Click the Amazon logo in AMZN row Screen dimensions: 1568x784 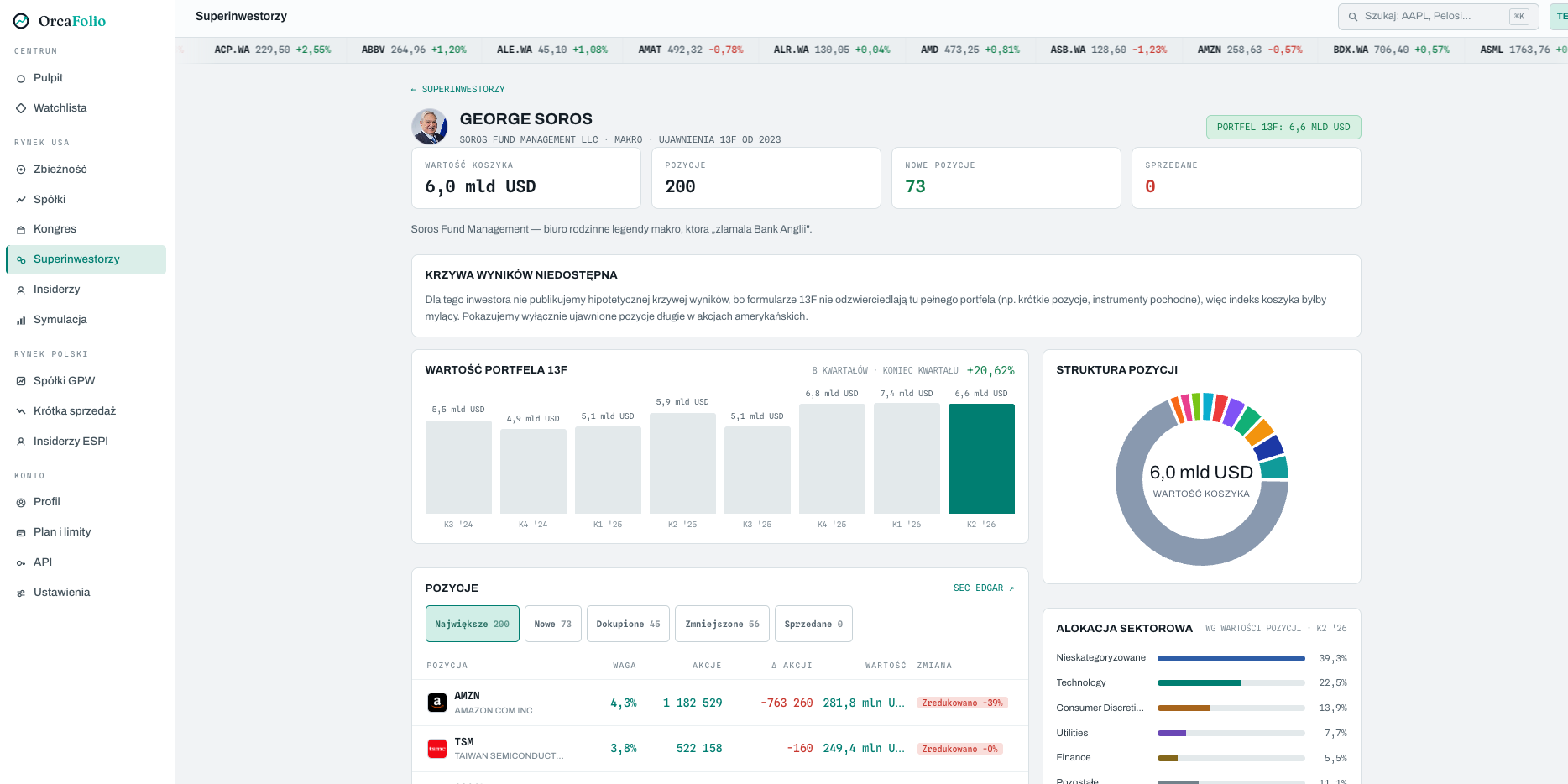coord(437,703)
